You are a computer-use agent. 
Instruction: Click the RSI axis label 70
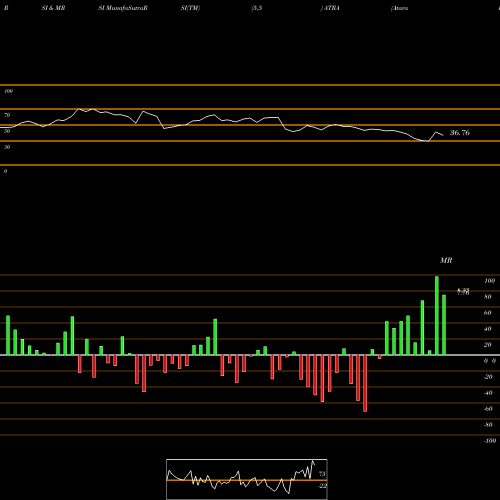click(7, 115)
